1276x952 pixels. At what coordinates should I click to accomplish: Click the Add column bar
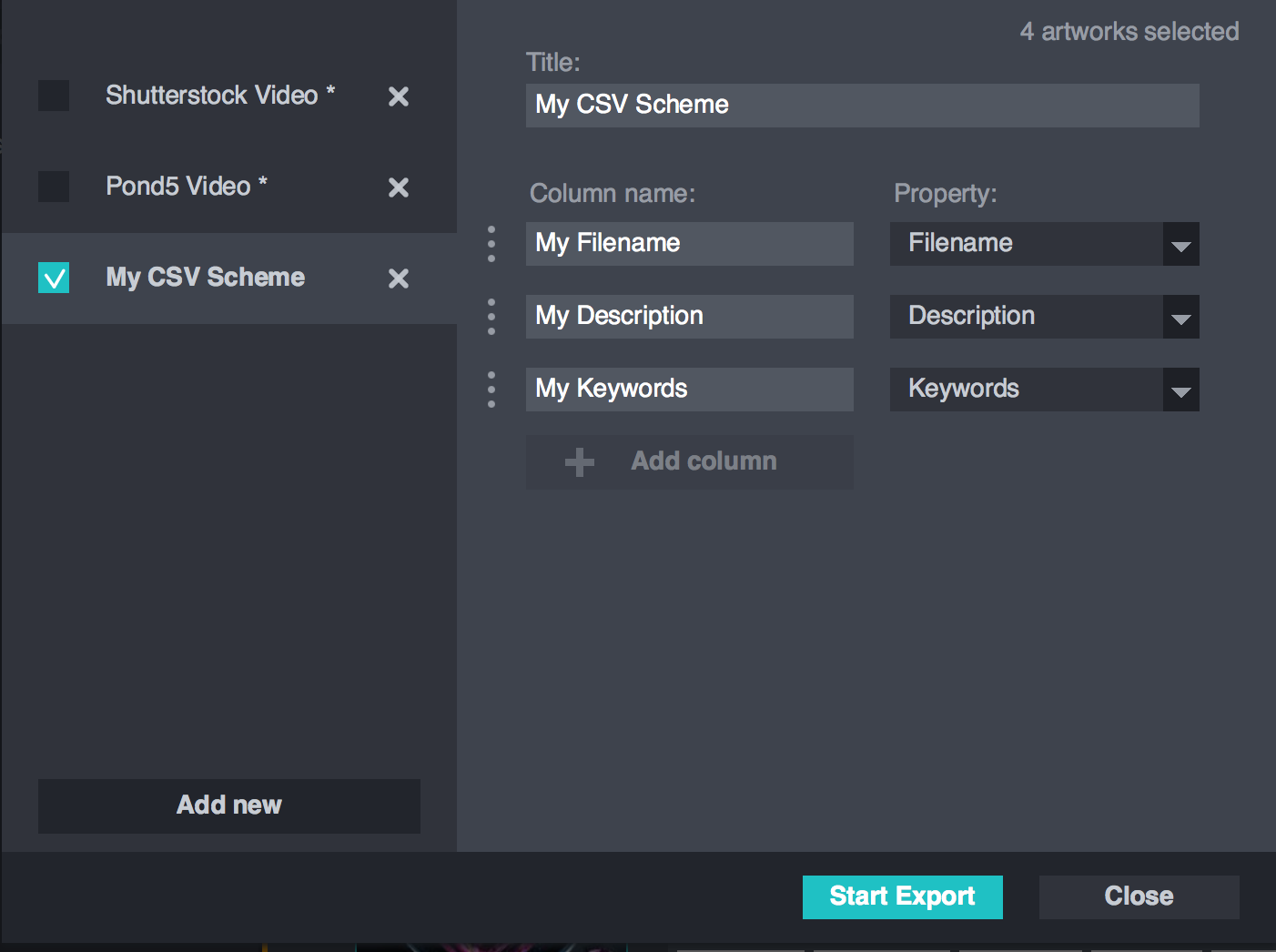coord(689,461)
